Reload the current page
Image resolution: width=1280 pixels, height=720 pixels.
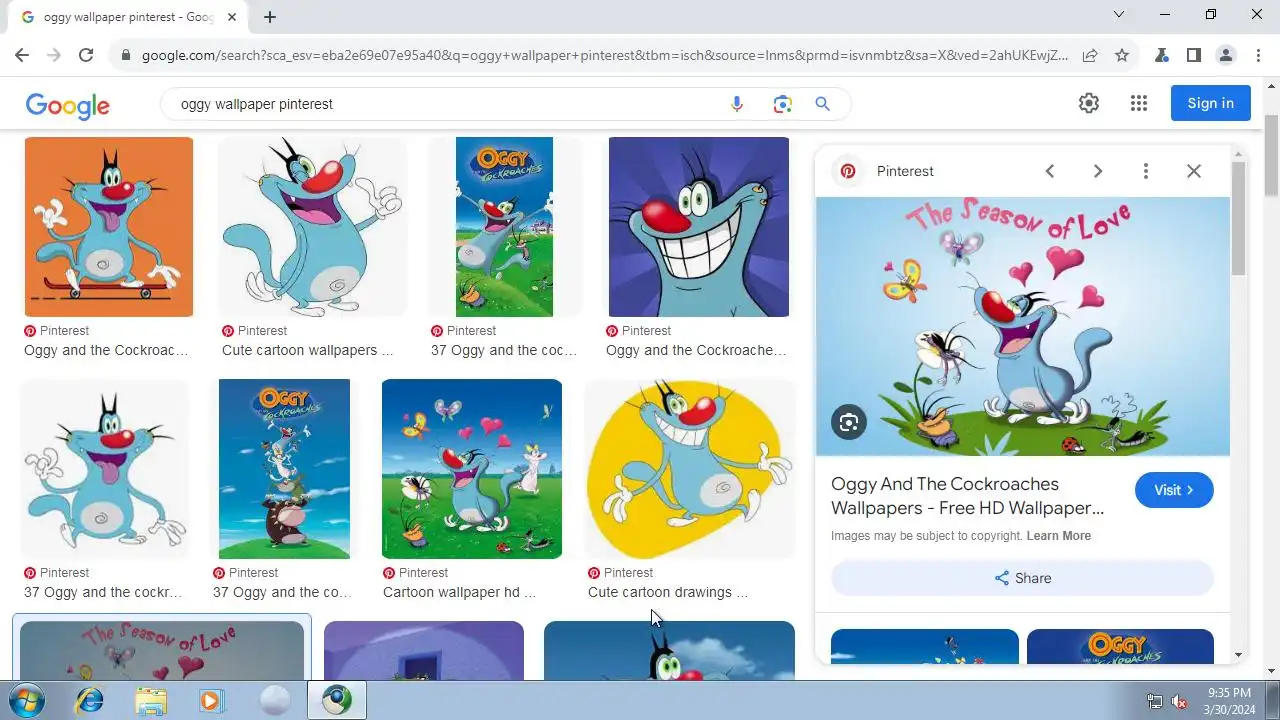tap(86, 55)
